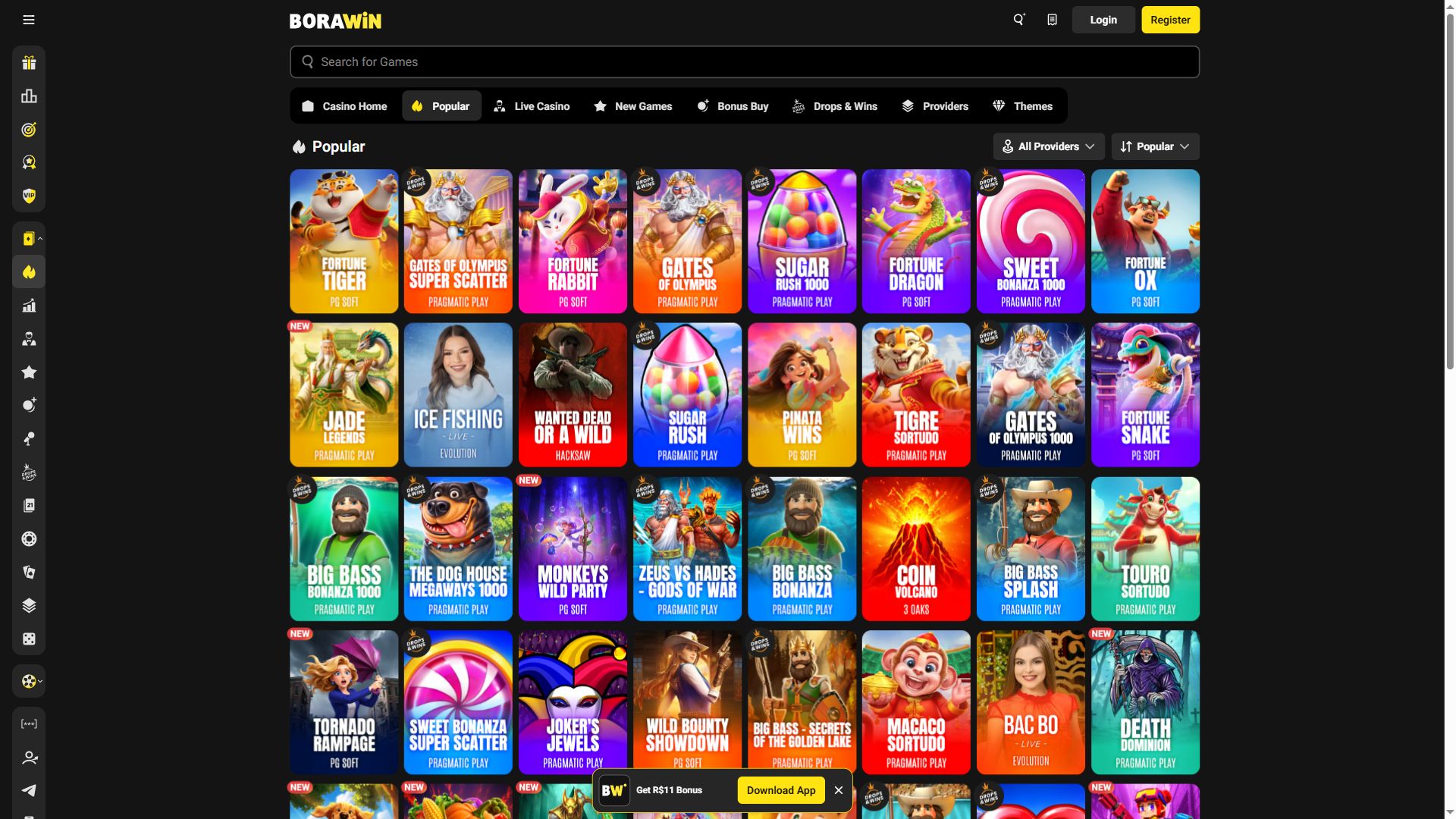The width and height of the screenshot is (1456, 819).
Task: Select the New Games tab
Action: click(633, 106)
